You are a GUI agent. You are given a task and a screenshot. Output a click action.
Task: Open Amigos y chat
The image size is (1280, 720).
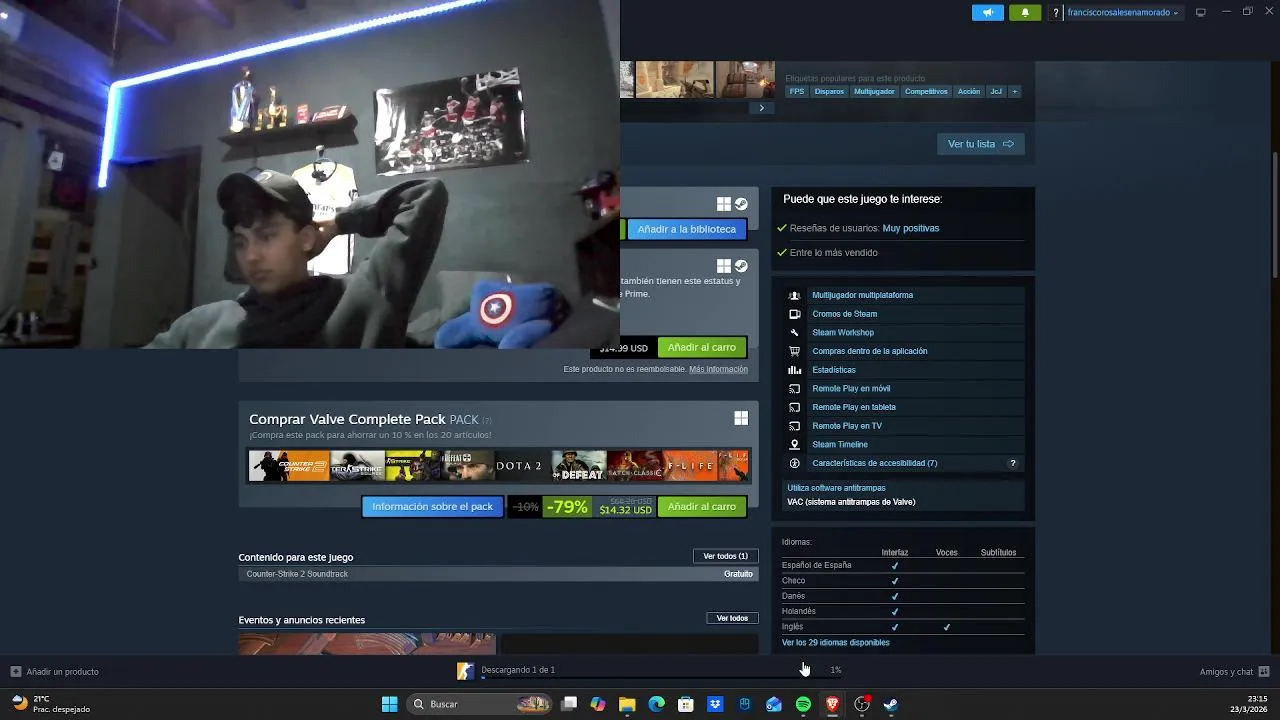[1234, 672]
